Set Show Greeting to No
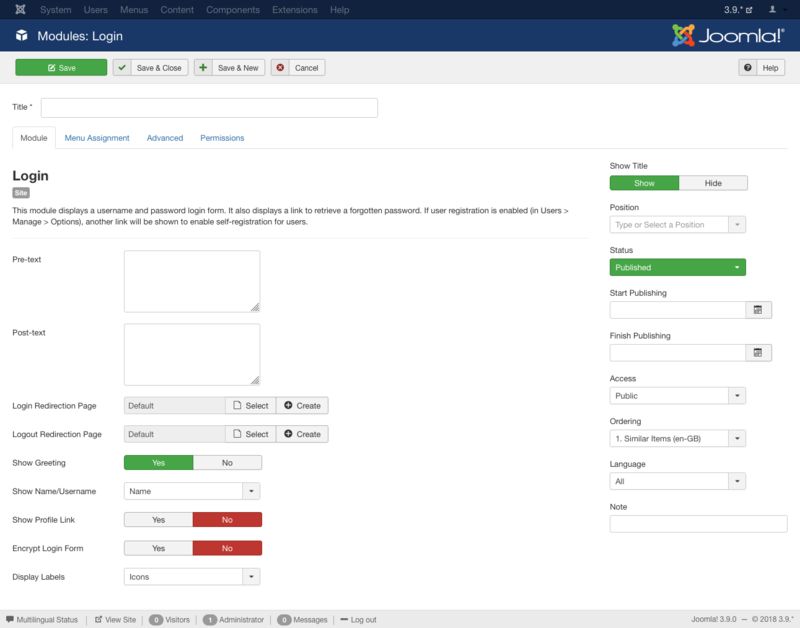Viewport: 800px width, 628px height. point(227,463)
